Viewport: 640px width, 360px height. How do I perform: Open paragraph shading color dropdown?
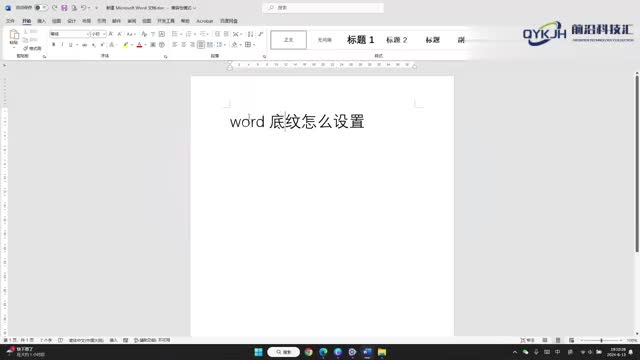coord(240,44)
